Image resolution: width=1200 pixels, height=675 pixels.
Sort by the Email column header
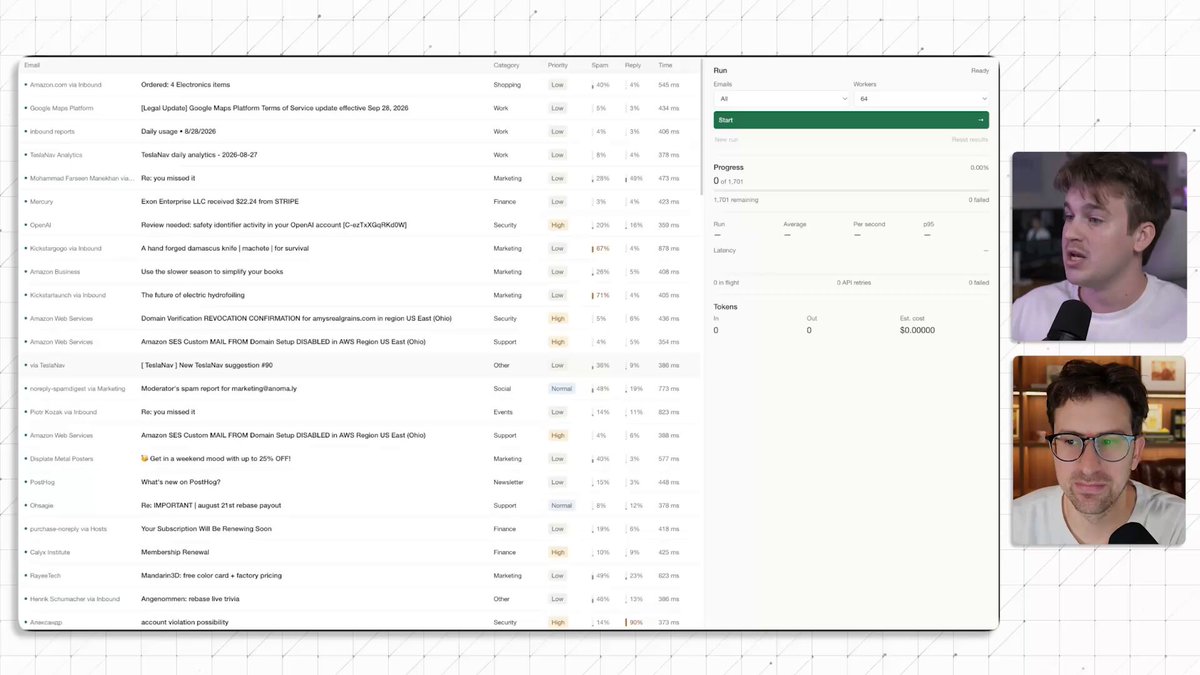32,65
